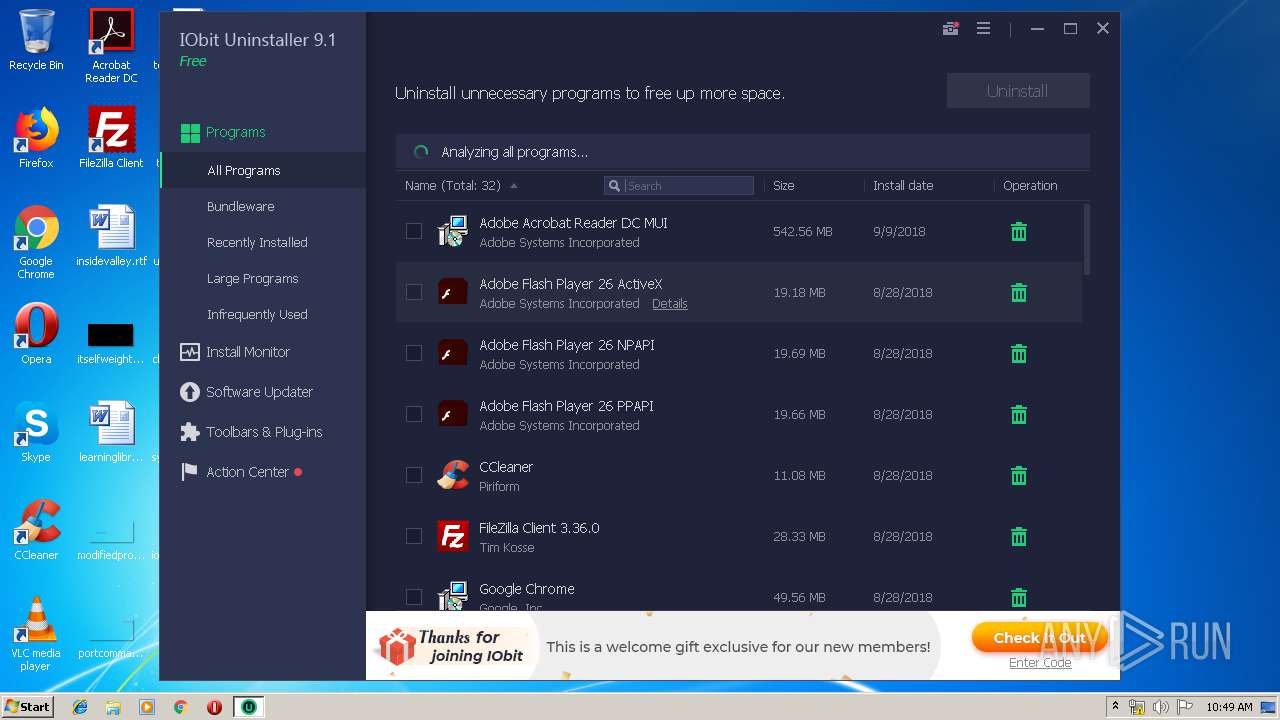Click the CCleaner program icon in list
The image size is (1280, 720).
pos(453,475)
